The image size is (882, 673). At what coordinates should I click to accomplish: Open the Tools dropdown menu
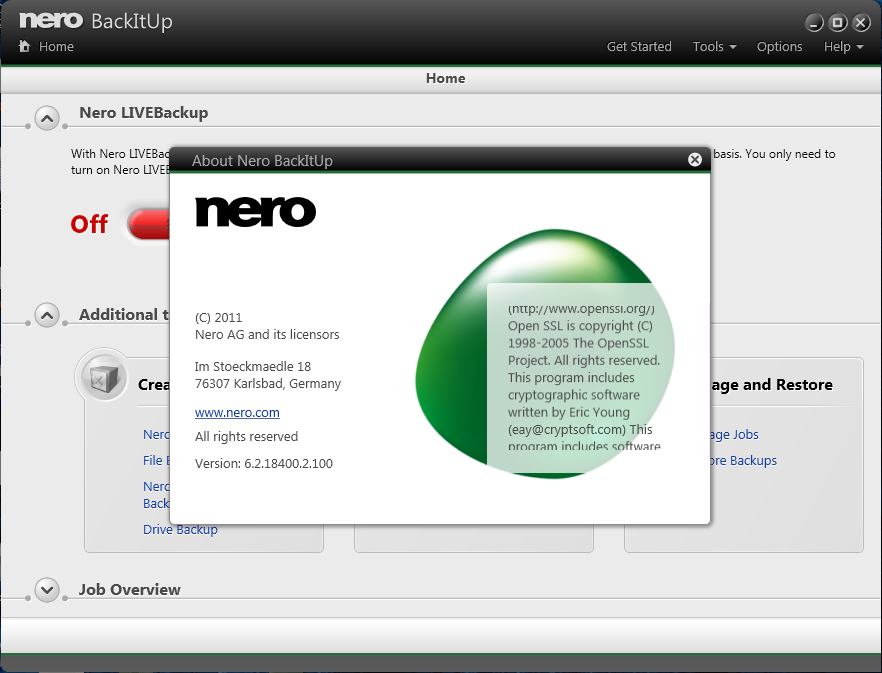[x=714, y=47]
